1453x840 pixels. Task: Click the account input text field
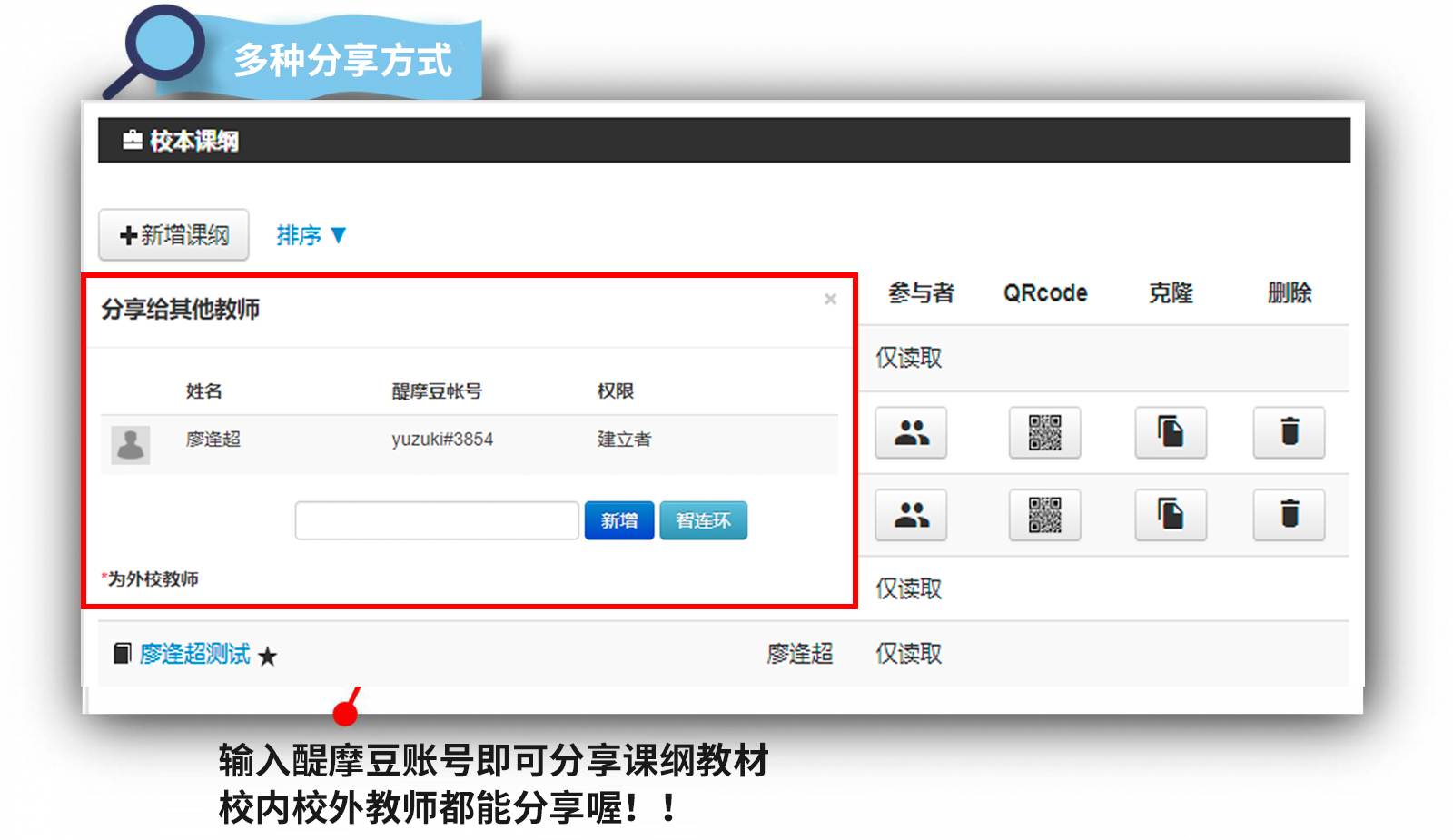tap(437, 520)
